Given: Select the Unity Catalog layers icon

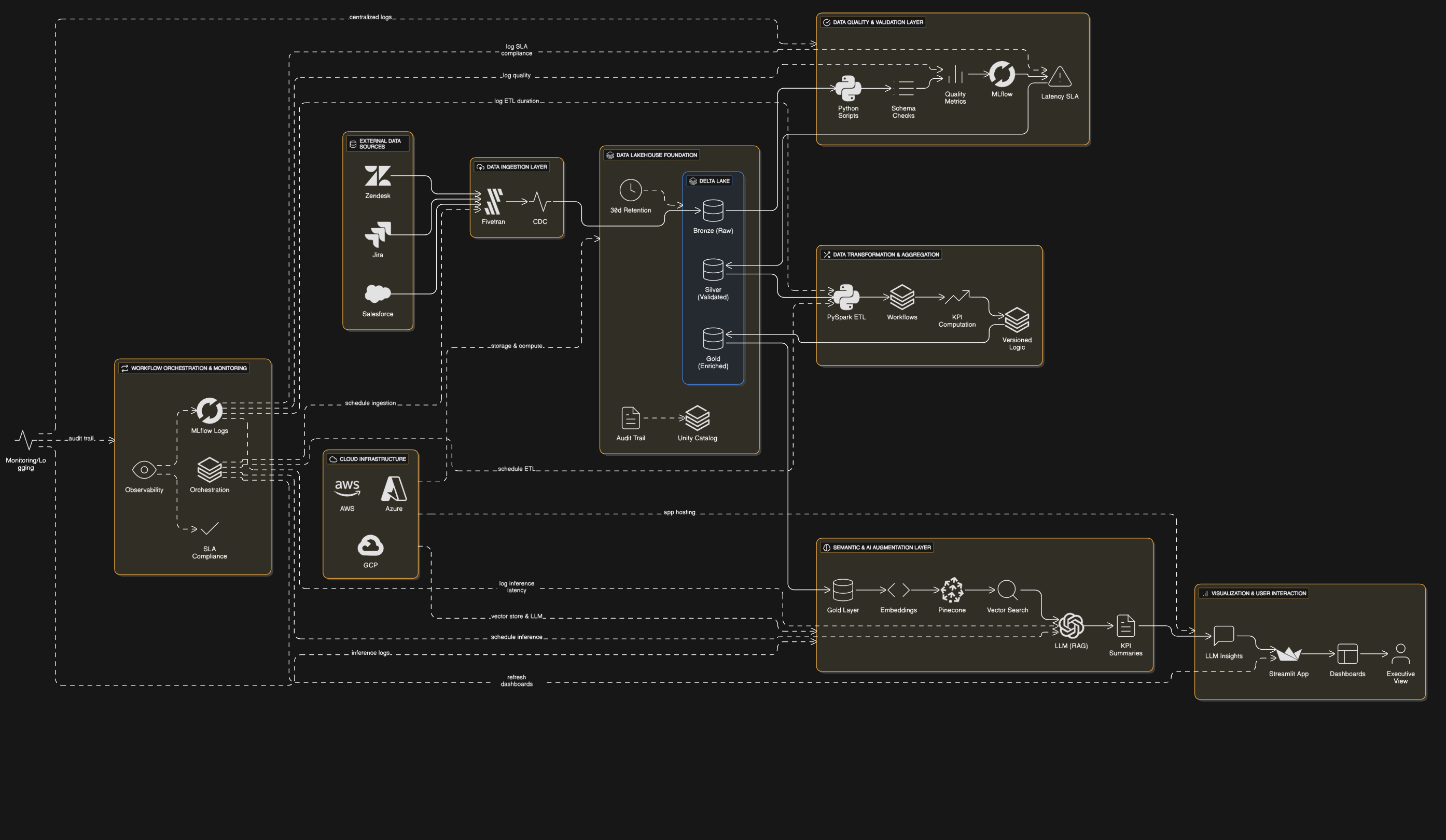Looking at the screenshot, I should (x=697, y=418).
